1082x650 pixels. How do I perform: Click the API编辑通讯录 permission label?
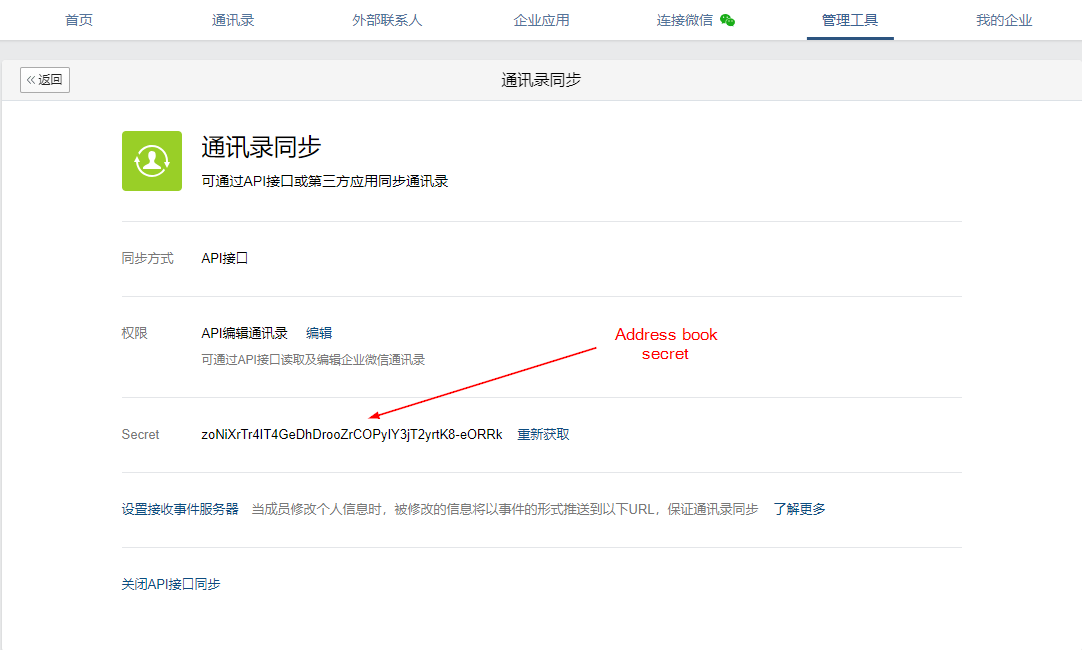pos(245,333)
